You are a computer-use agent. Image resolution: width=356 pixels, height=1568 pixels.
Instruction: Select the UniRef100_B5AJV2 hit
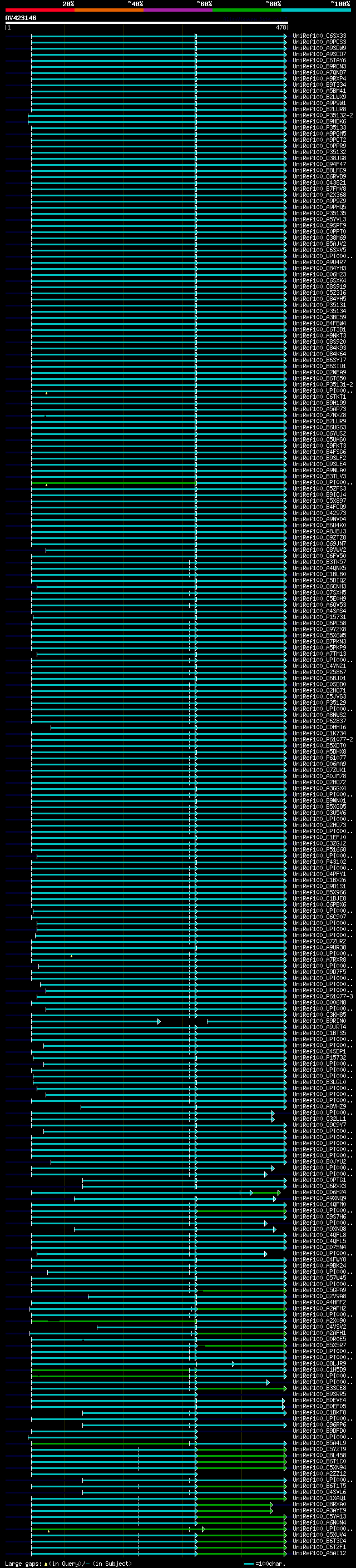point(319,244)
